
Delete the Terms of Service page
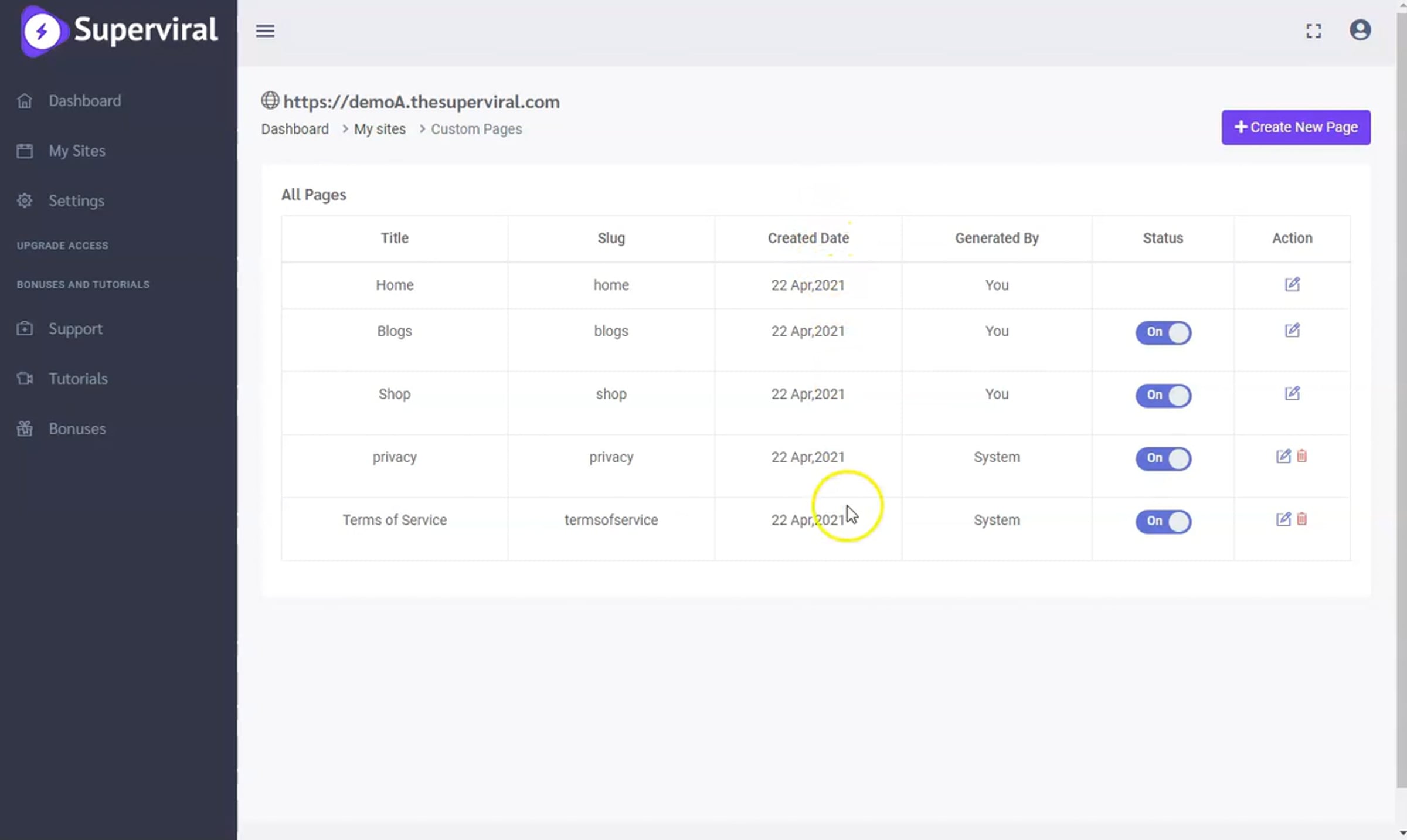coord(1302,519)
